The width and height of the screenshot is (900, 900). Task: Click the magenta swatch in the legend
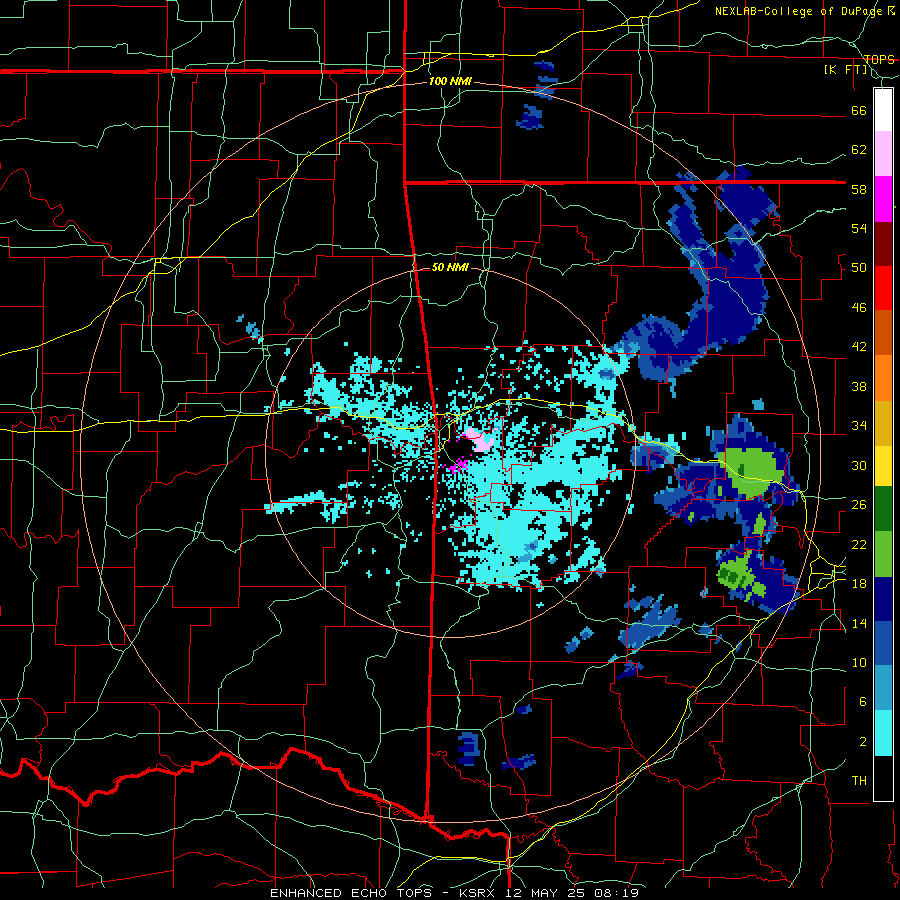[x=883, y=199]
